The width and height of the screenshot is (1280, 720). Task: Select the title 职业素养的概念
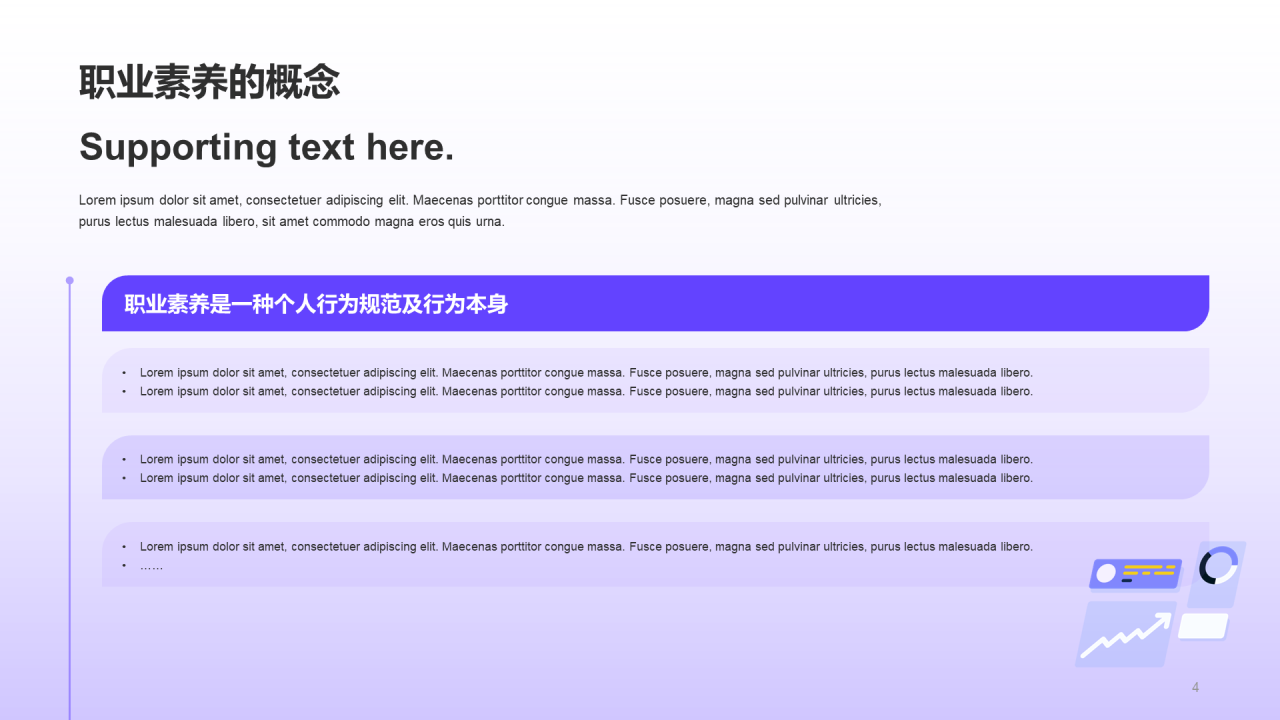(209, 82)
